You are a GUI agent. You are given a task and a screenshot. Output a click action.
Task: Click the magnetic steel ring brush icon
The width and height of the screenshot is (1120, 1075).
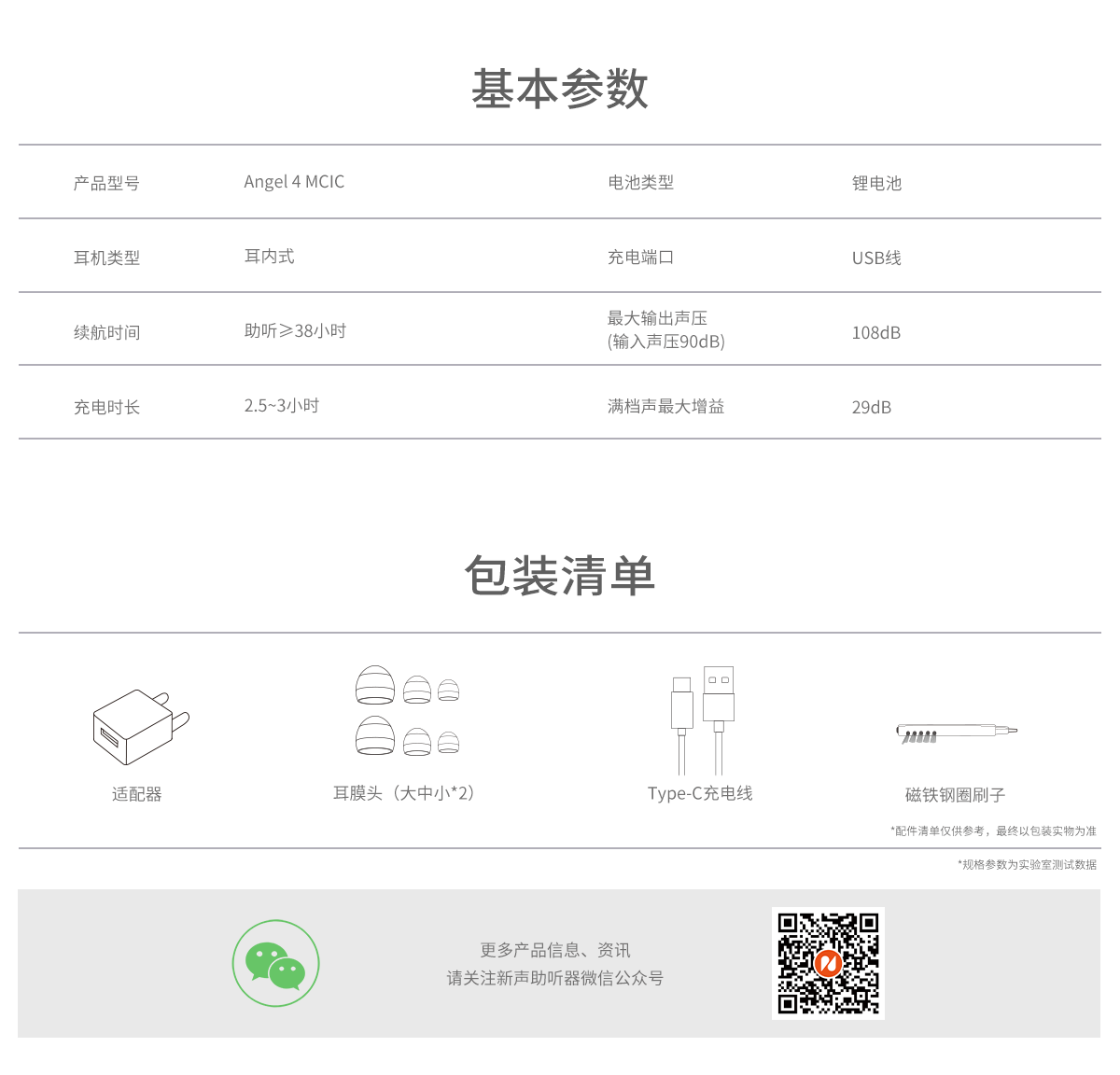(956, 733)
